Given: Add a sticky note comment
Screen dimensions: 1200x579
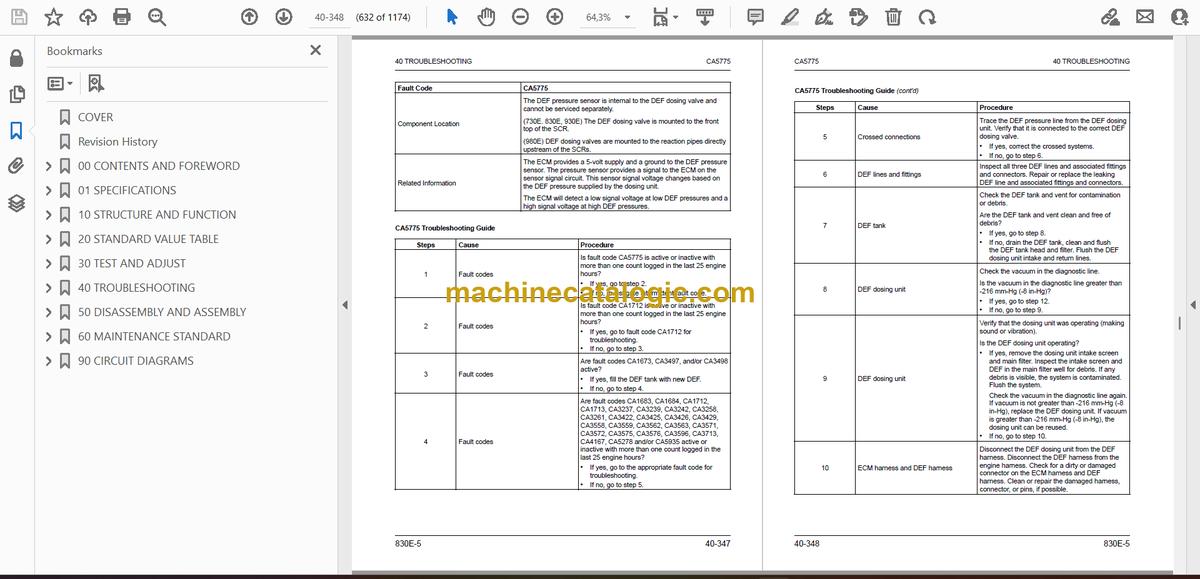Looking at the screenshot, I should [x=755, y=17].
